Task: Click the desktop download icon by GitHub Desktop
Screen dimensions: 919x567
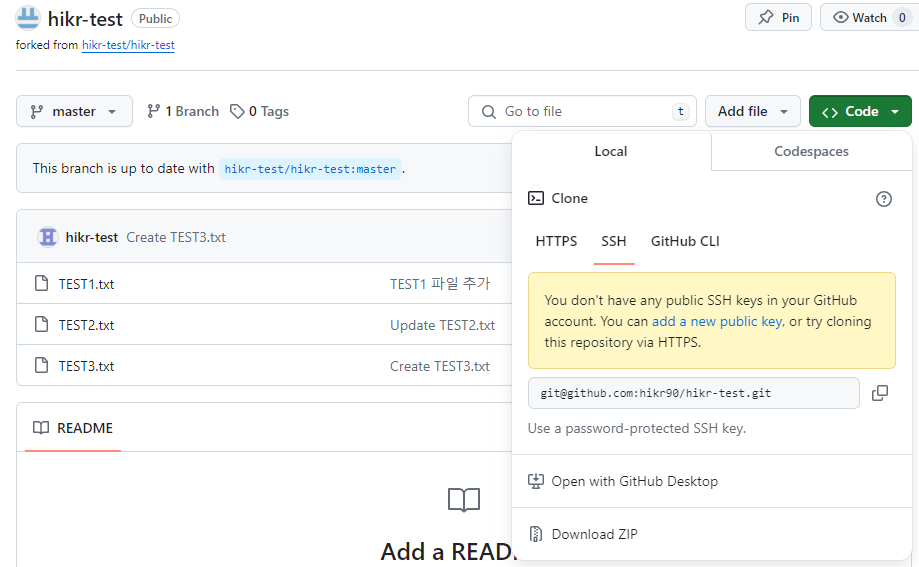Action: 536,481
